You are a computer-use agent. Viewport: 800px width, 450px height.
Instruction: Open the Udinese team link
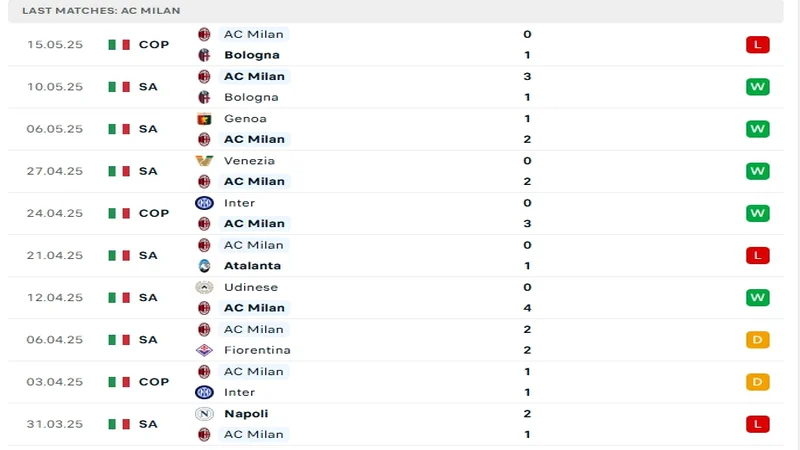coord(251,287)
